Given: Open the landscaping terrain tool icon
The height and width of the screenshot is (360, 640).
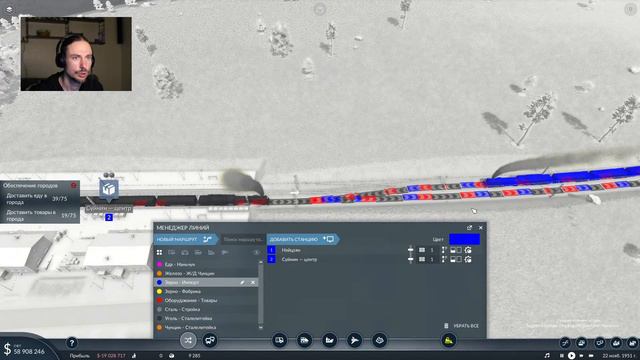Looking at the screenshot, I should (379, 340).
